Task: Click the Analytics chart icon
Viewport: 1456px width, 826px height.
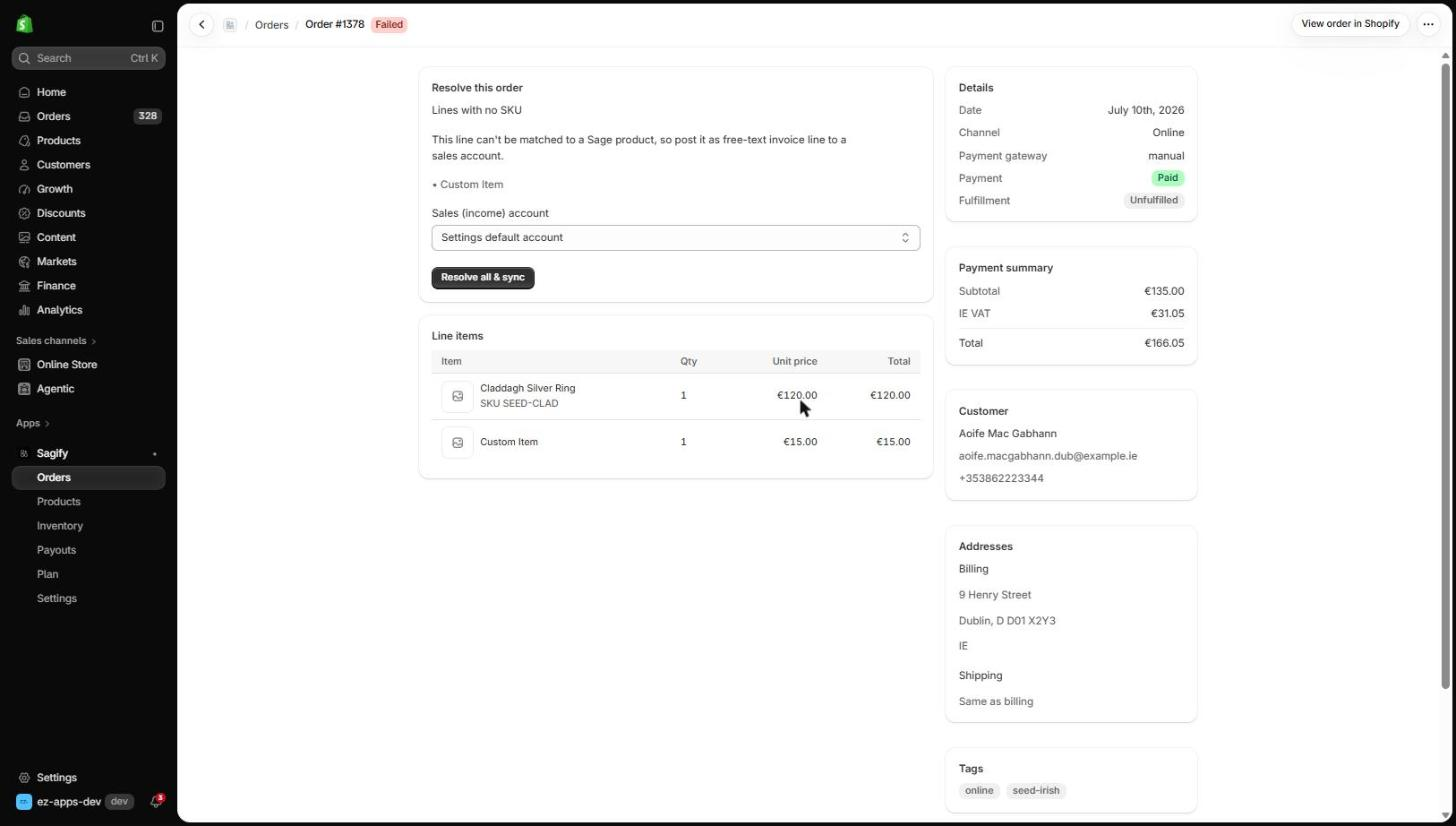Action: 25,310
